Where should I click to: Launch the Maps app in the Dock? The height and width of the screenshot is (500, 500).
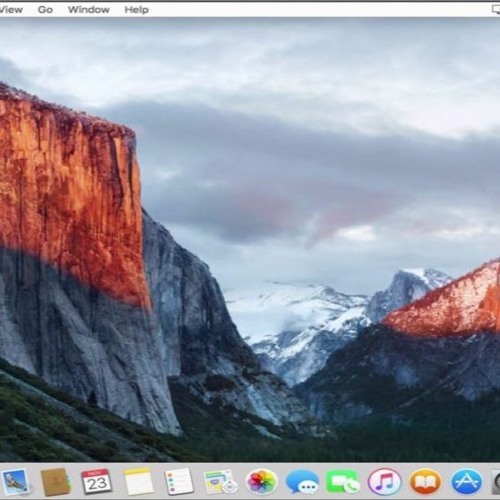[220, 482]
